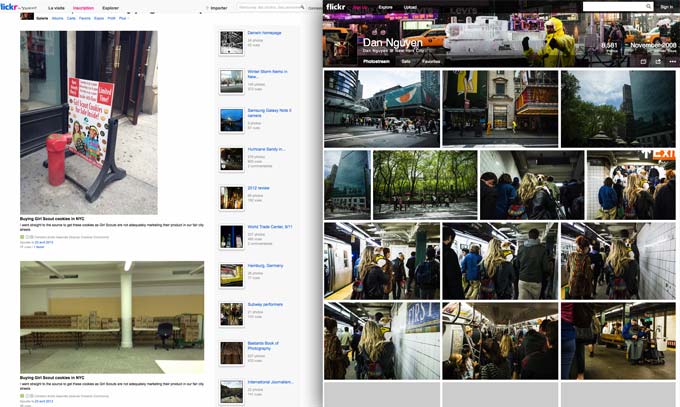The width and height of the screenshot is (680, 407).
Task: Click the black-and-white album thumbnail at the top of the album list
Action: (232, 43)
